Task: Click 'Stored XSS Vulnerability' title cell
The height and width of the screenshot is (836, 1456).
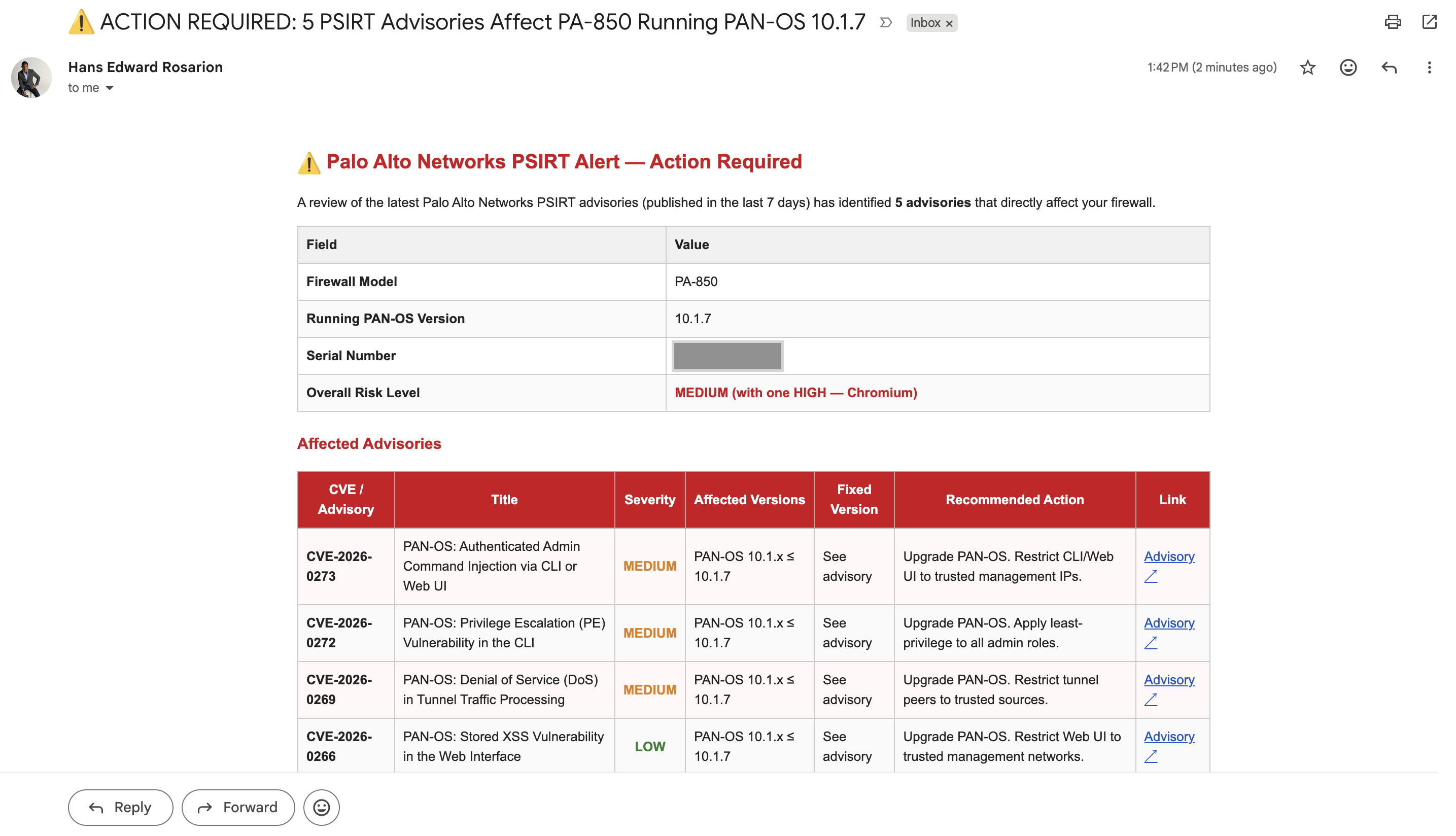Action: pyautogui.click(x=504, y=746)
